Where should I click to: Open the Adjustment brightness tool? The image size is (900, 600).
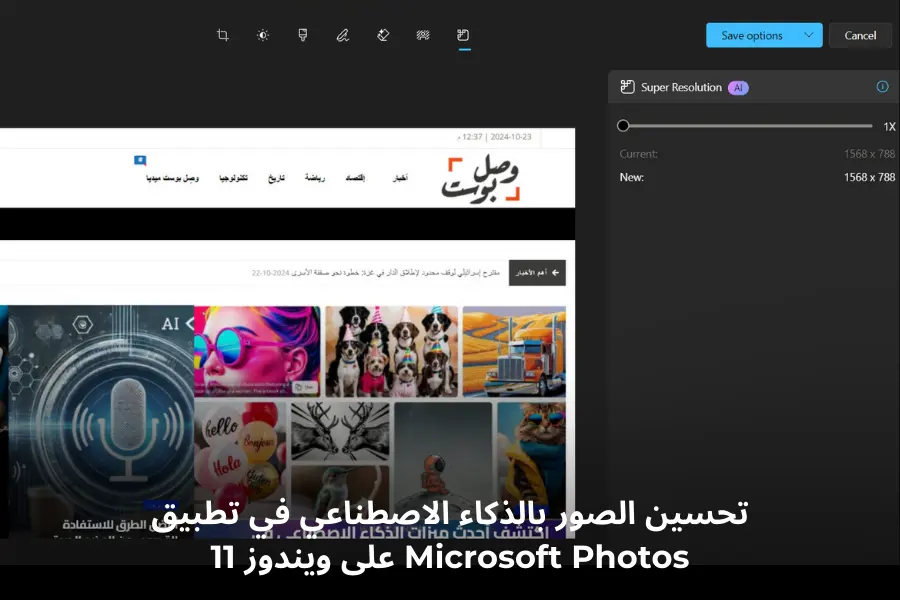click(263, 36)
